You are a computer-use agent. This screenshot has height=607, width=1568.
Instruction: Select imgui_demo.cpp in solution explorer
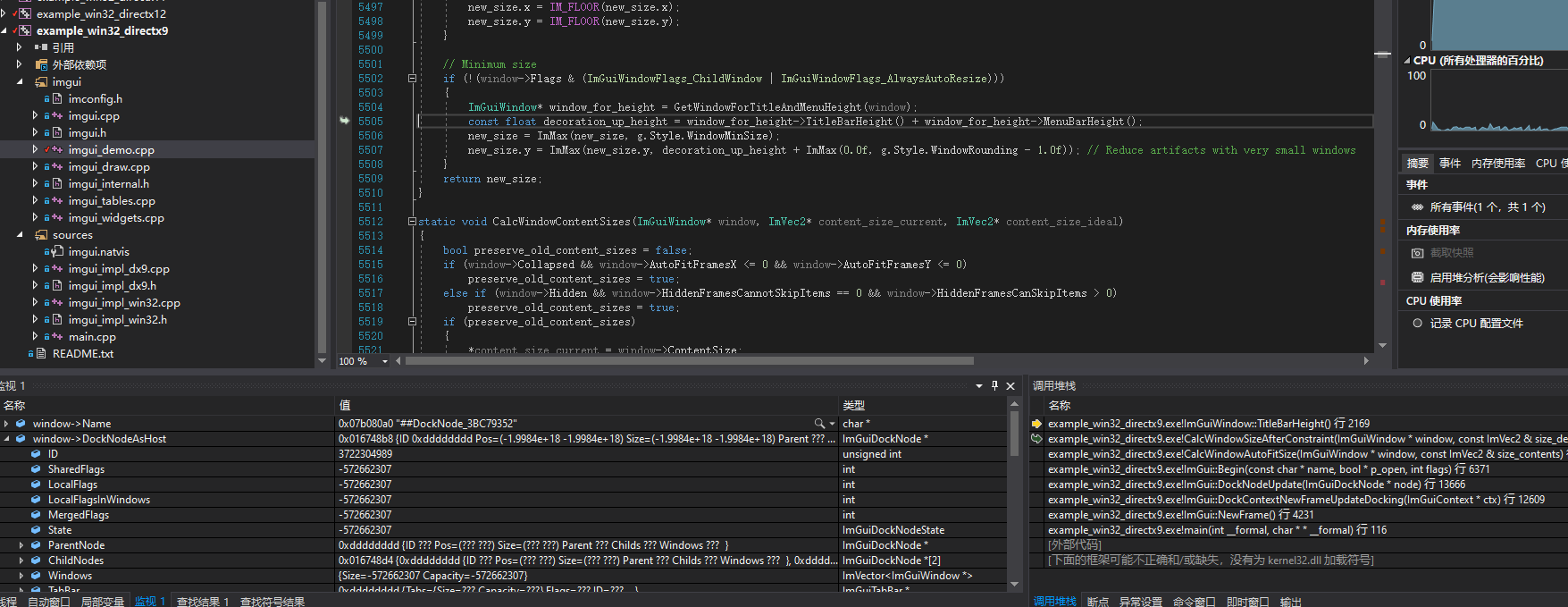[x=111, y=150]
